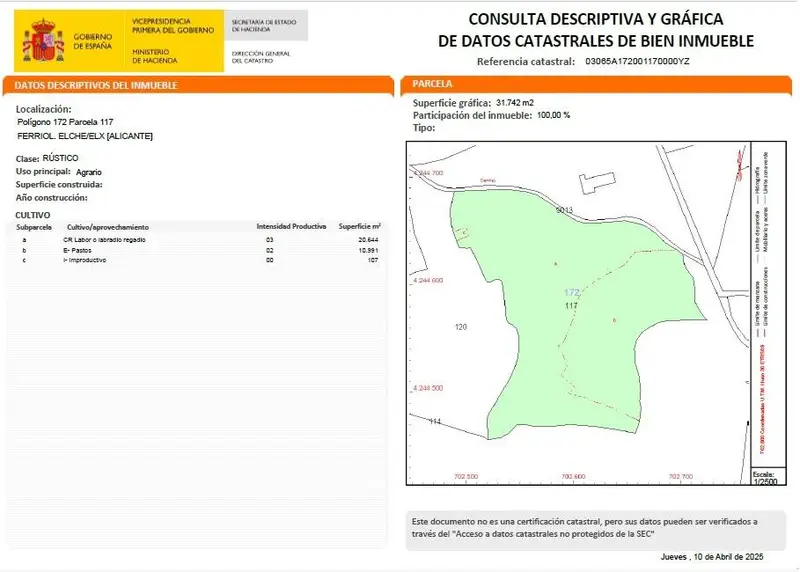800x572 pixels.
Task: Click the Superficie m² column header
Action: coord(360,226)
